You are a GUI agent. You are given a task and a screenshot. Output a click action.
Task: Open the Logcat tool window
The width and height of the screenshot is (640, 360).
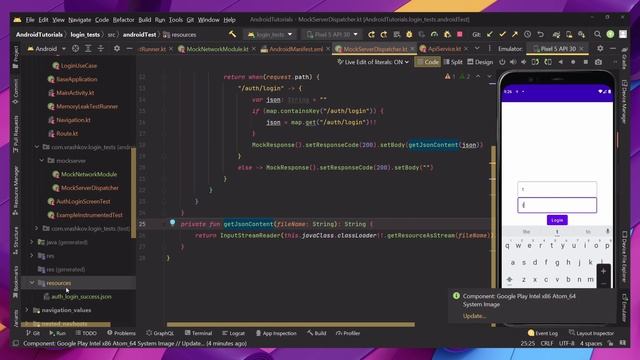(233, 333)
